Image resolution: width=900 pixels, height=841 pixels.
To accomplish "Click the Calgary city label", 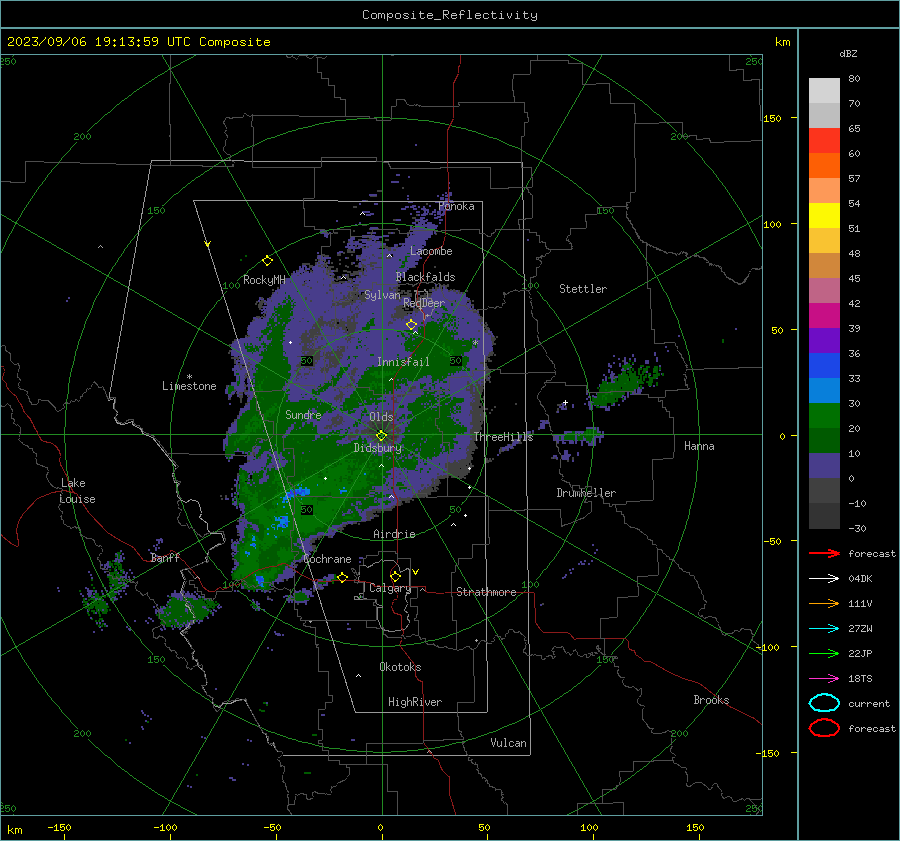I will click(390, 588).
